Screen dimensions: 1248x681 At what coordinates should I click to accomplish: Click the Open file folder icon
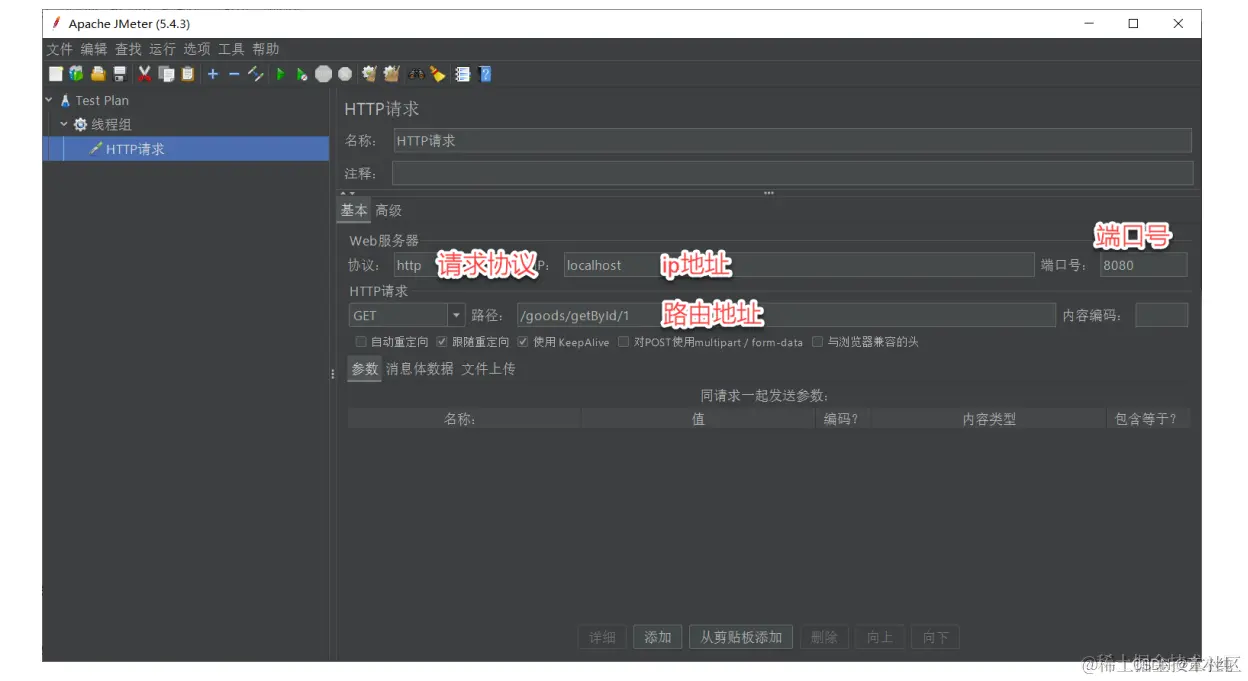pyautogui.click(x=98, y=74)
